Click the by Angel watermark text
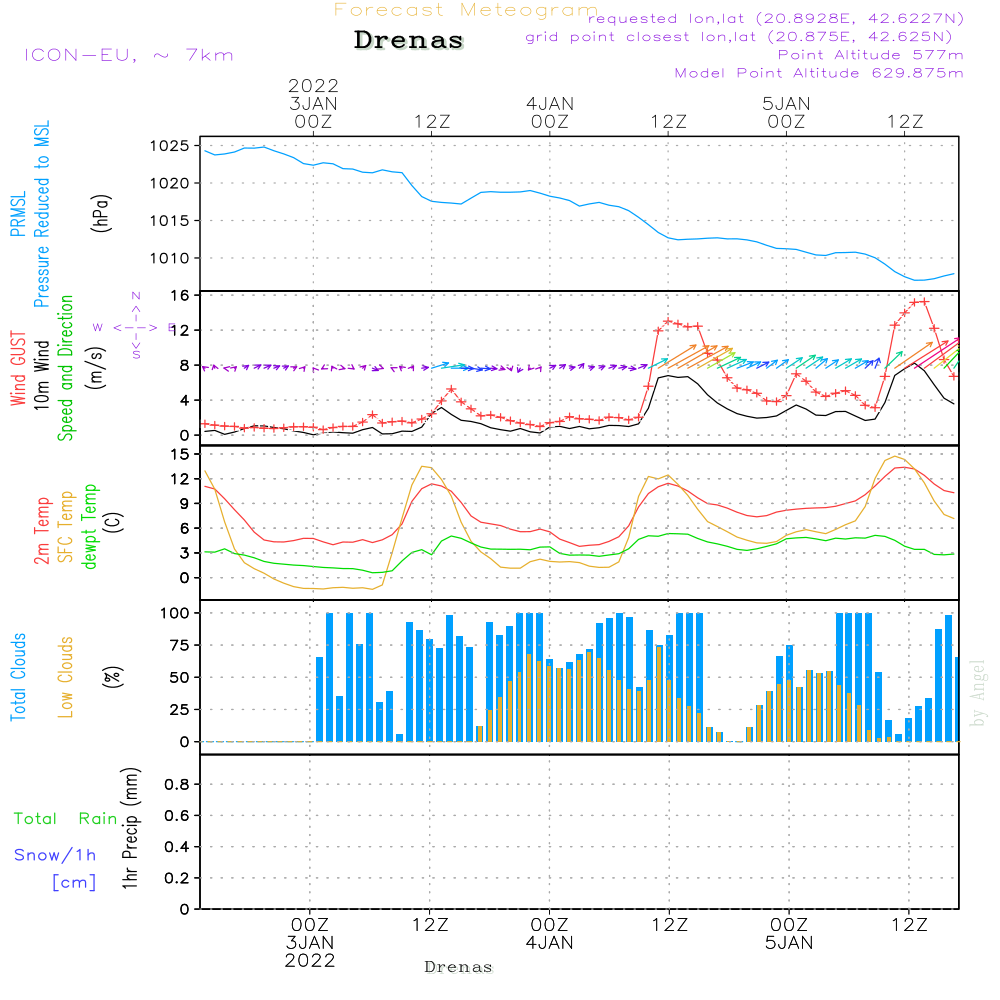This screenshot has width=1000, height=1000. pos(978,693)
